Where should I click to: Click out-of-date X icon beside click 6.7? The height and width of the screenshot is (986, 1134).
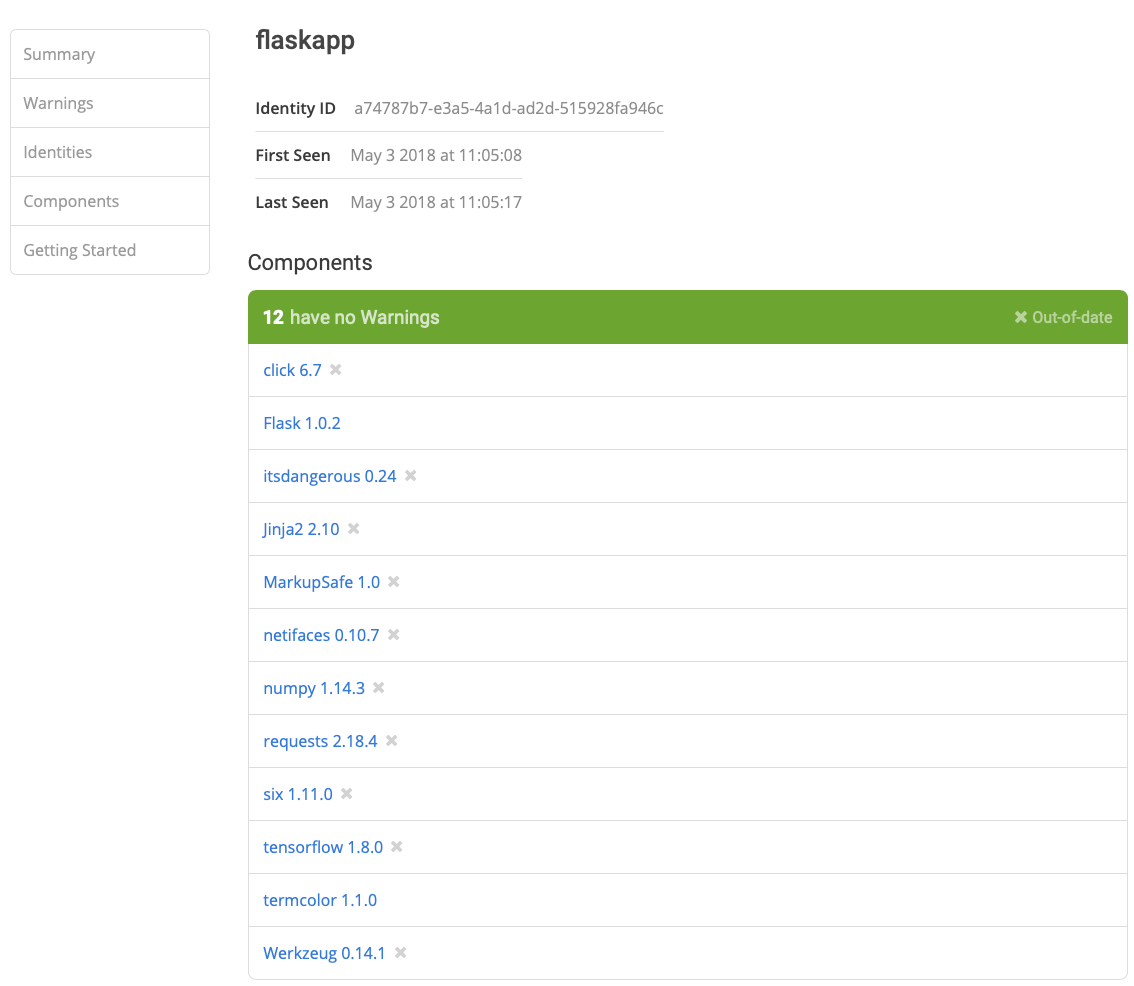point(336,370)
